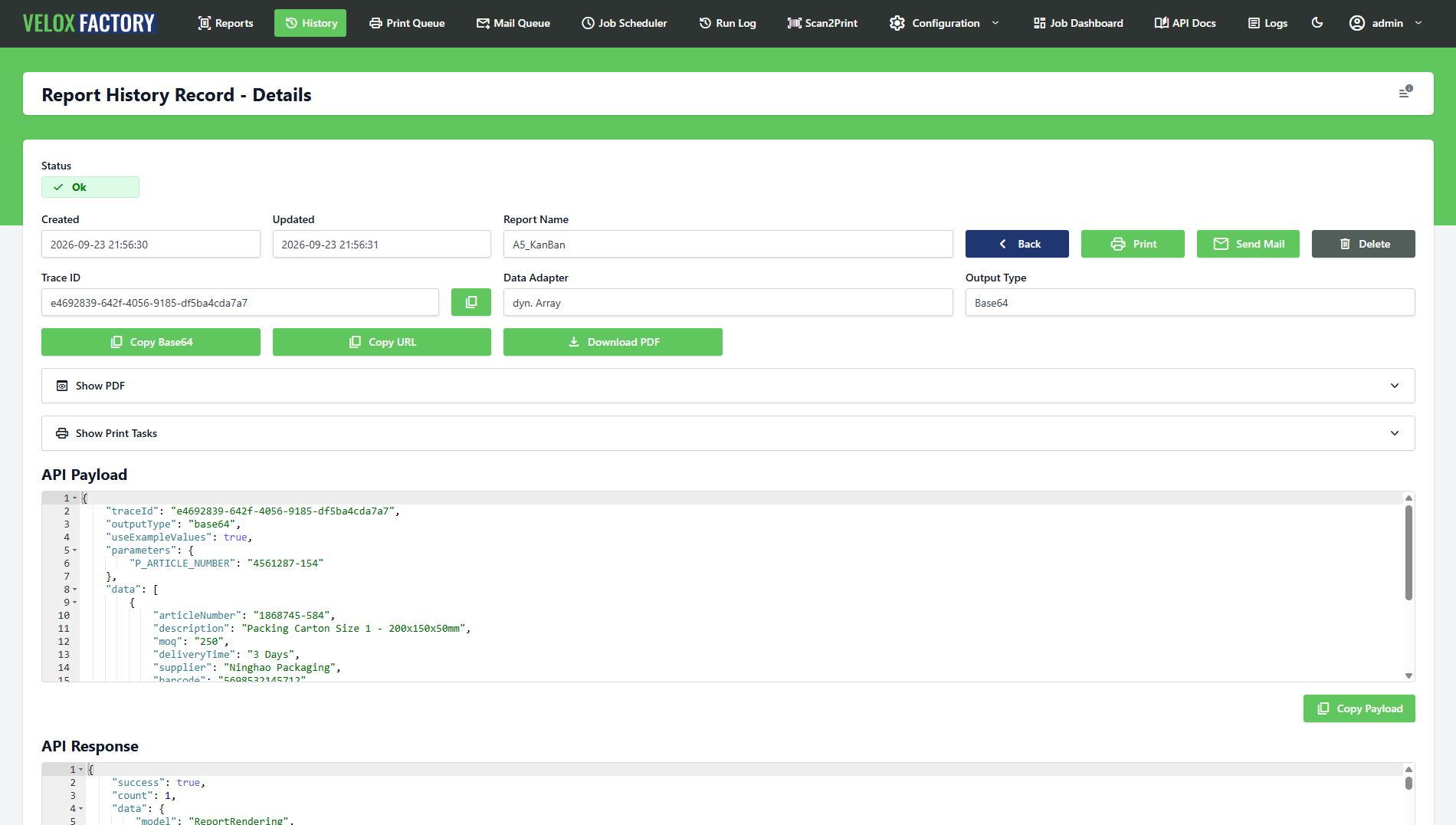
Task: Click Copy Payload button
Action: pos(1359,708)
